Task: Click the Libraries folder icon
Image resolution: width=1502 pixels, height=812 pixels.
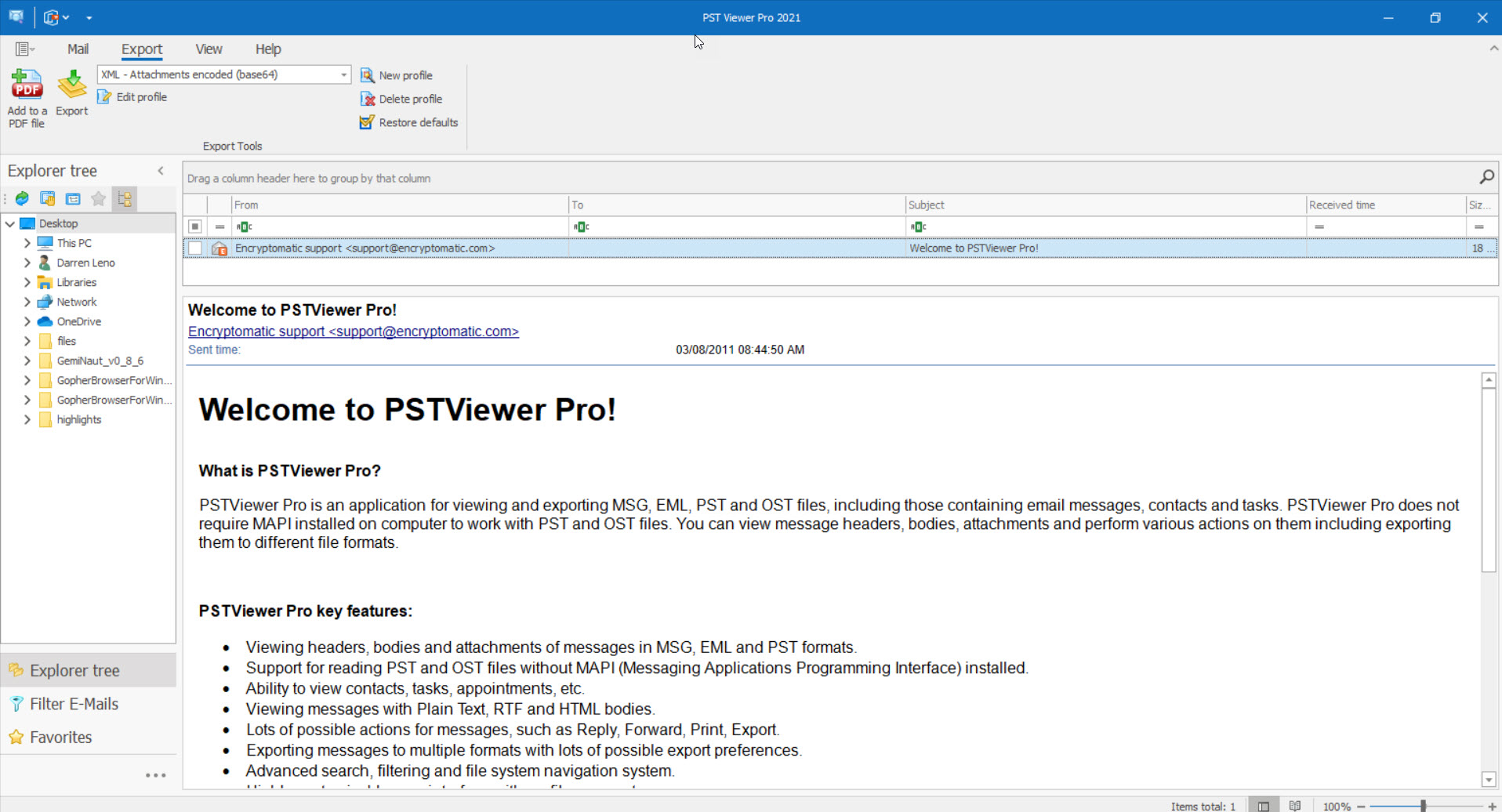Action: pos(45,282)
